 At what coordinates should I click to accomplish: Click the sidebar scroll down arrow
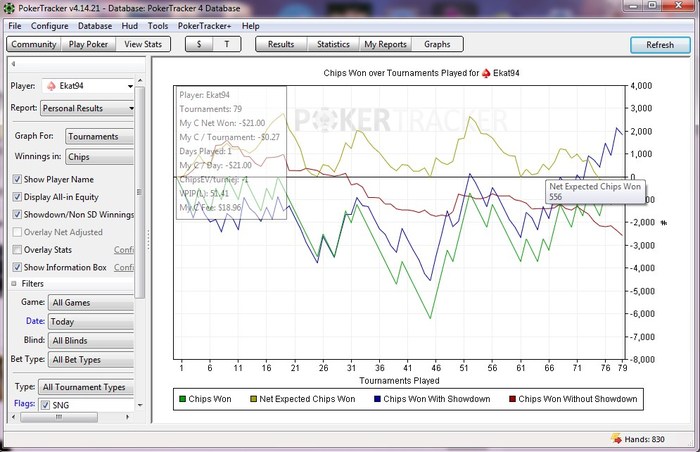coord(140,405)
